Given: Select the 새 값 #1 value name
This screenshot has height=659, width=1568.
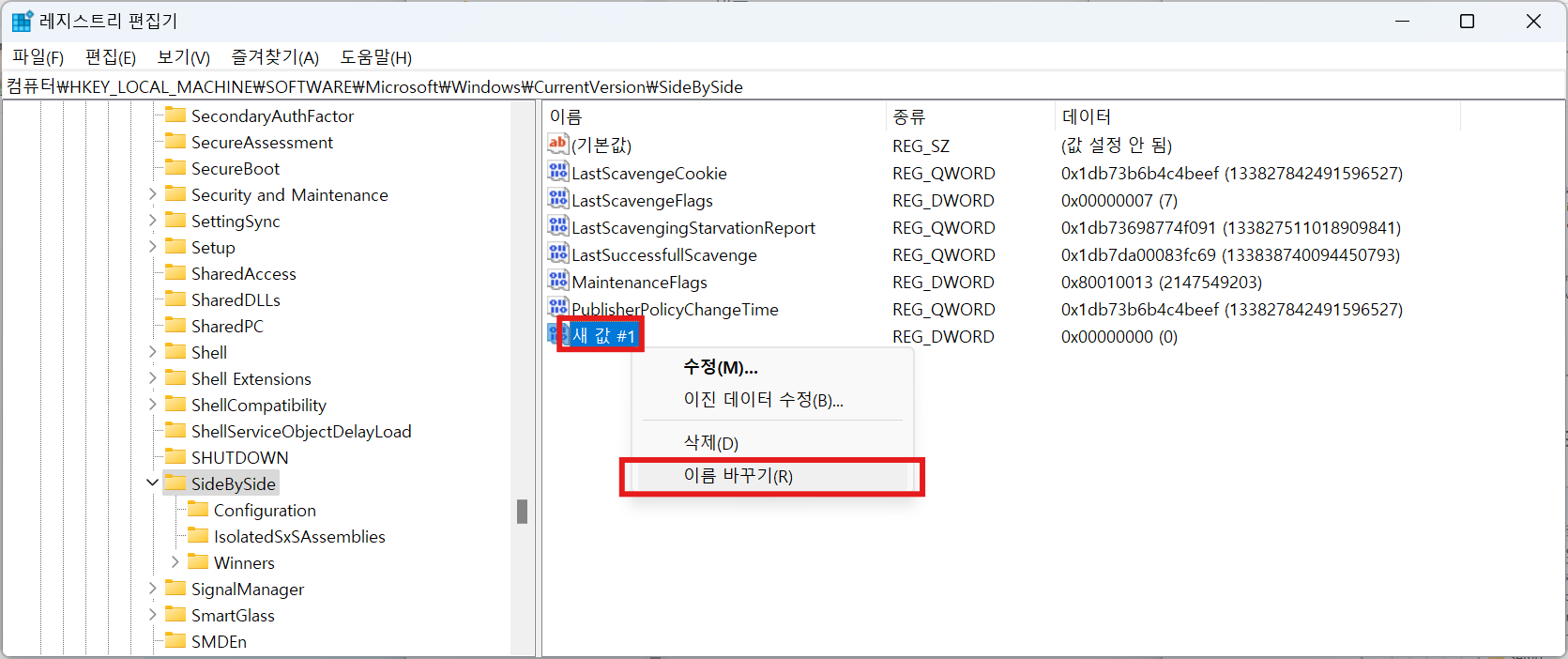Looking at the screenshot, I should (604, 336).
